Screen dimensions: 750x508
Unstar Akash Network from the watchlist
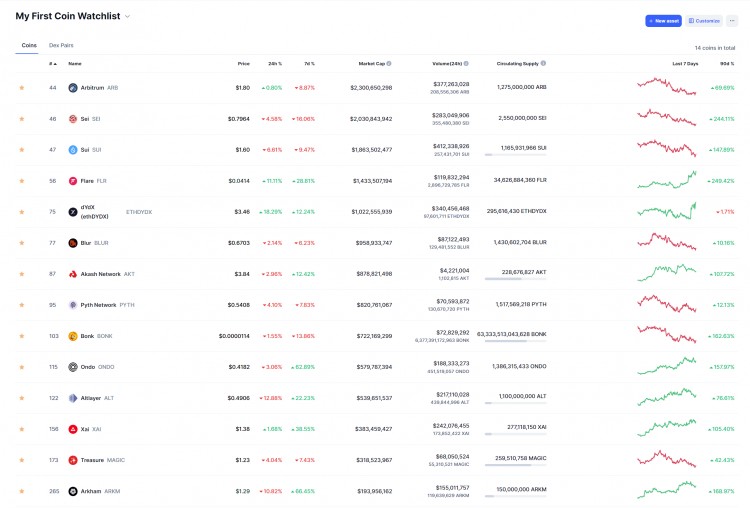(22, 274)
